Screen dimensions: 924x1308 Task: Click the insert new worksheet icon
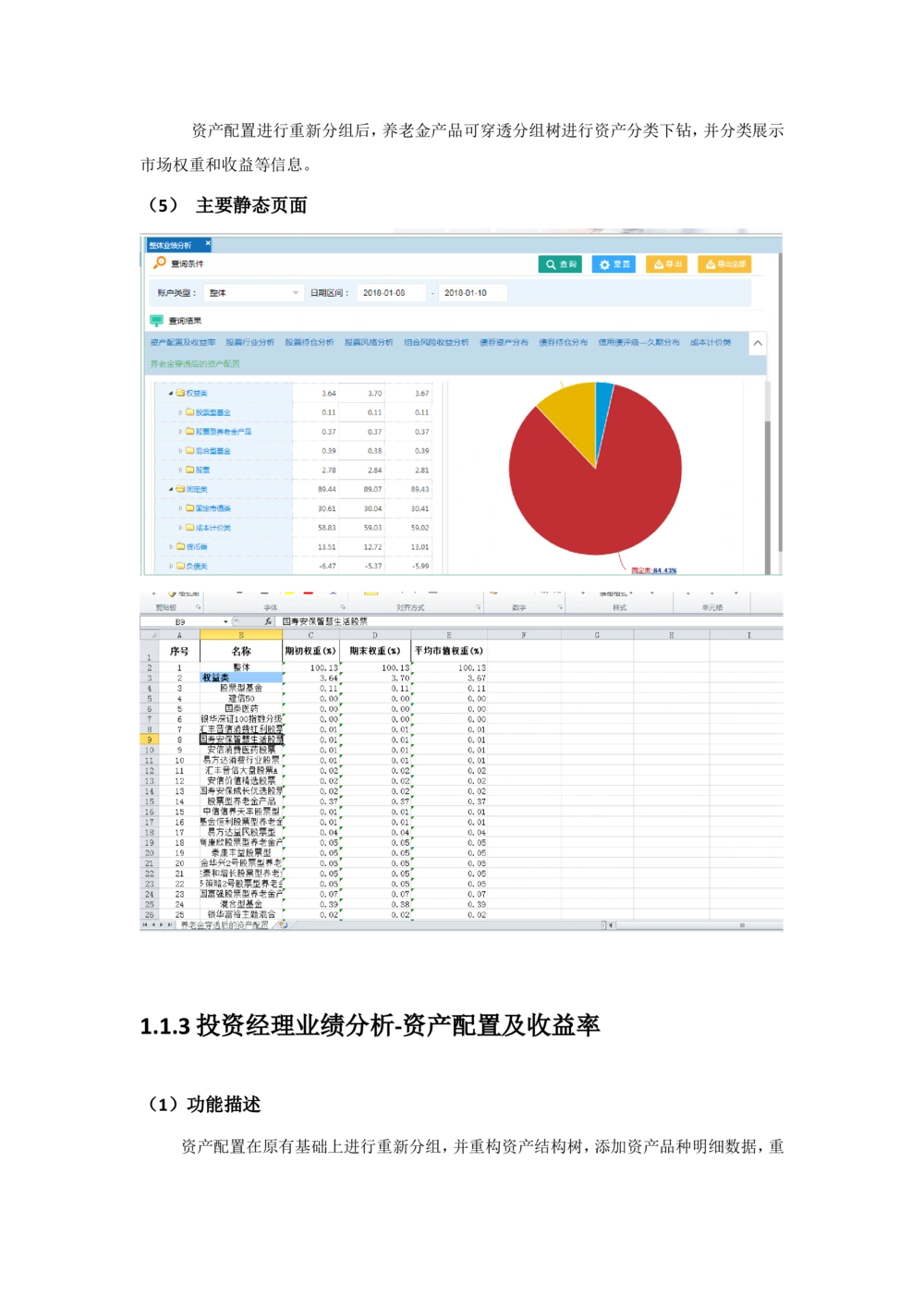pos(283,924)
